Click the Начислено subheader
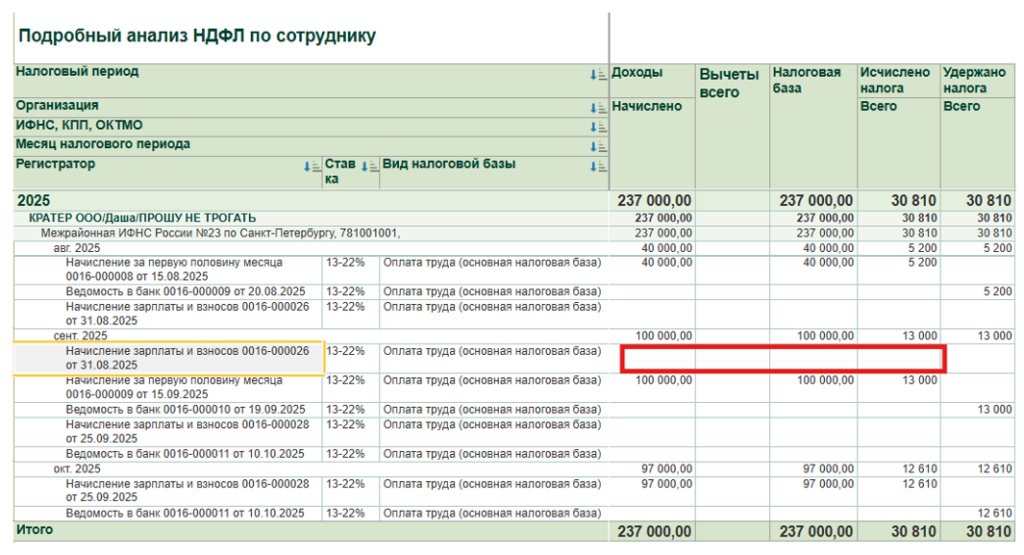1024x555 pixels. tap(647, 106)
